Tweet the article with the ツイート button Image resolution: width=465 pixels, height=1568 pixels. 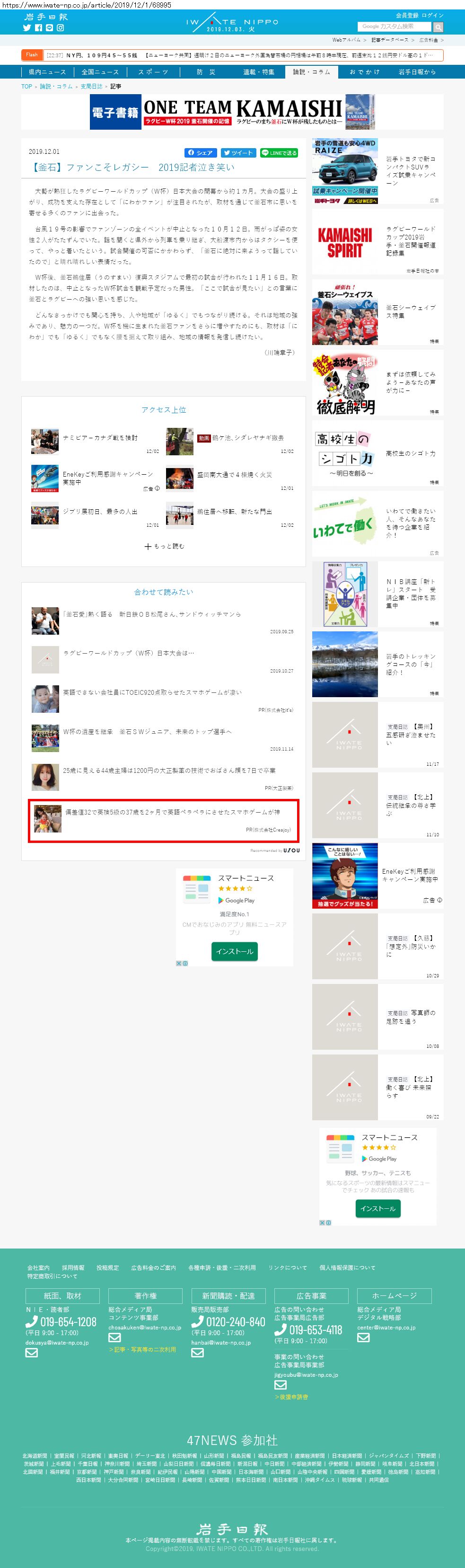[x=238, y=153]
